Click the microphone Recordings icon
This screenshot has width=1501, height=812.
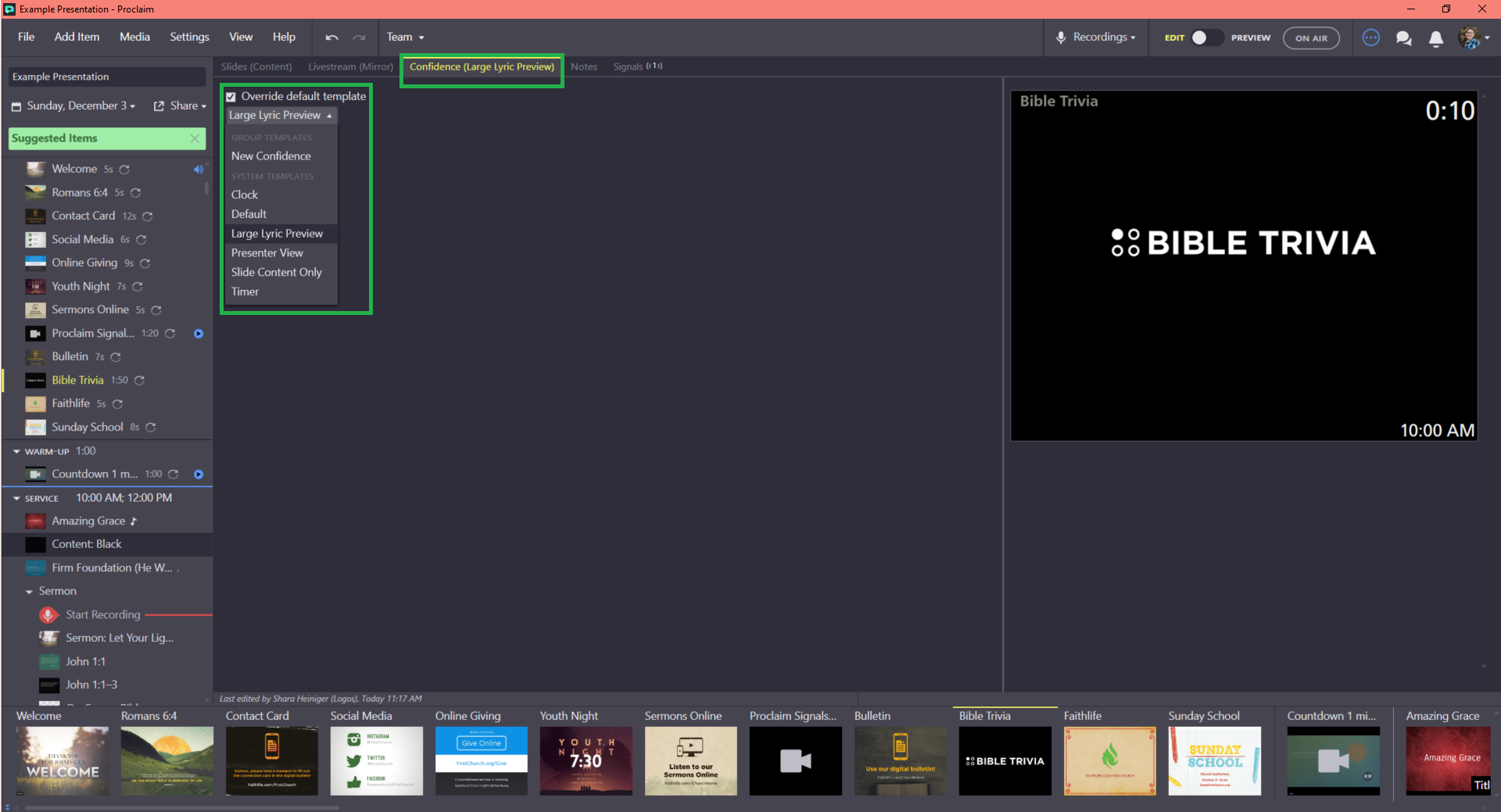[1061, 38]
